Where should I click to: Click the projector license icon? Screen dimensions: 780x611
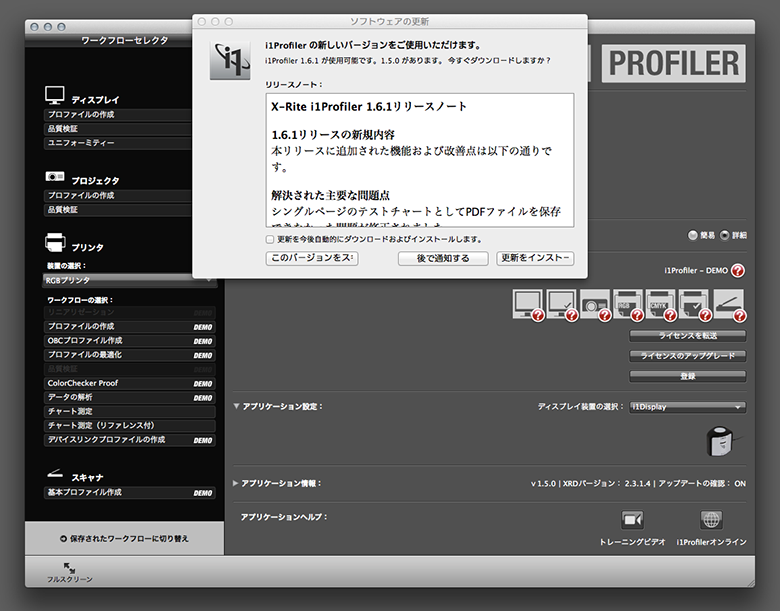tap(595, 304)
